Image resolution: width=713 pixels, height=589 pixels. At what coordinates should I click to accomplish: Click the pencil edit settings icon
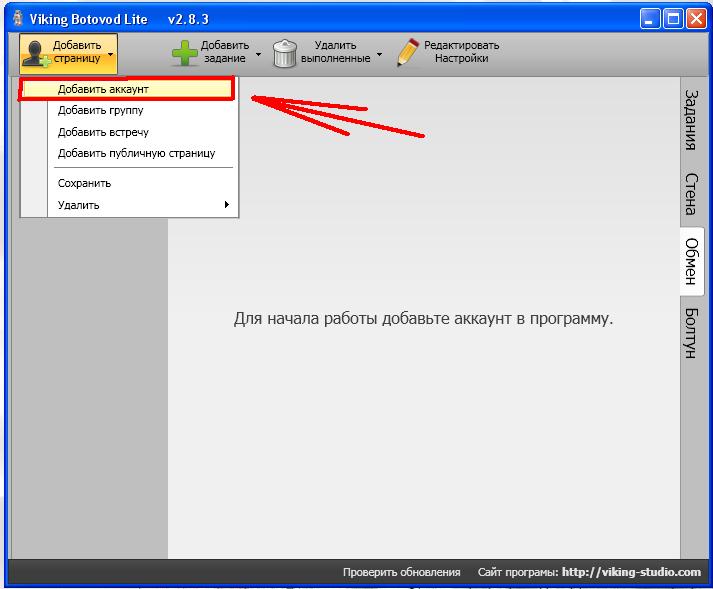(407, 52)
